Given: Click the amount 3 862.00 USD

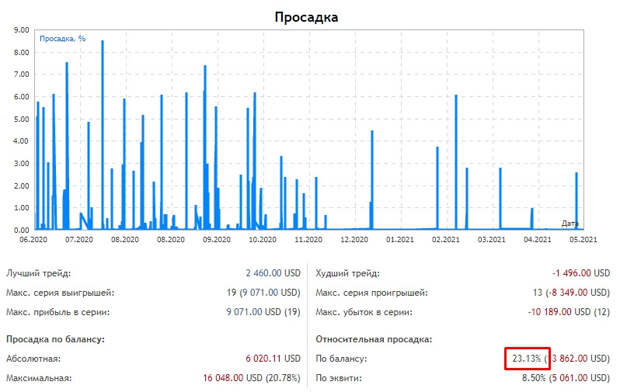Looking at the screenshot, I should pyautogui.click(x=580, y=359).
